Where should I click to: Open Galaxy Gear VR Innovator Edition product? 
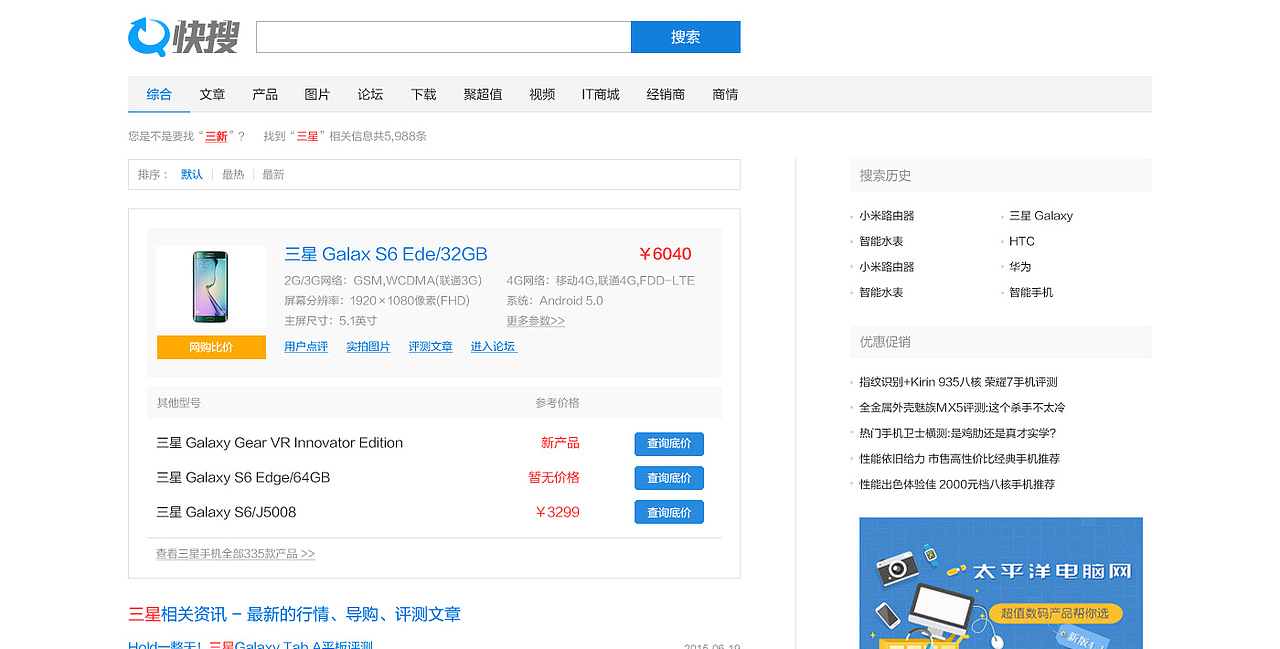click(280, 443)
